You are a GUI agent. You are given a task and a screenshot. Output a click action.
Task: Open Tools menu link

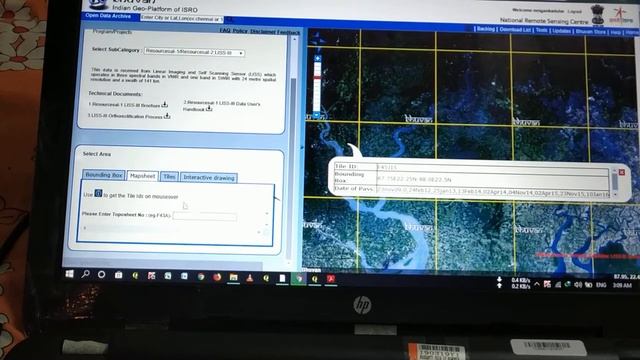pyautogui.click(x=542, y=30)
